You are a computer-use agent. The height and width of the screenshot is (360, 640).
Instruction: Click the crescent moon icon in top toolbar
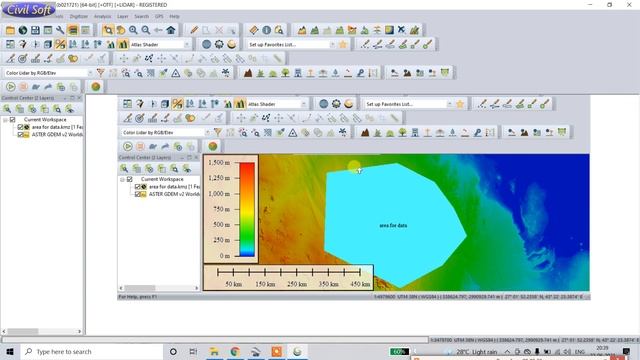click(231, 44)
